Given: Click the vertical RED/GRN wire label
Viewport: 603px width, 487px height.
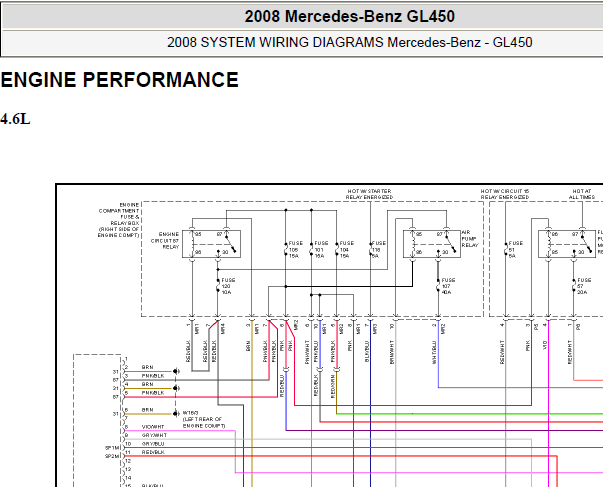Looking at the screenshot, I should [333, 386].
